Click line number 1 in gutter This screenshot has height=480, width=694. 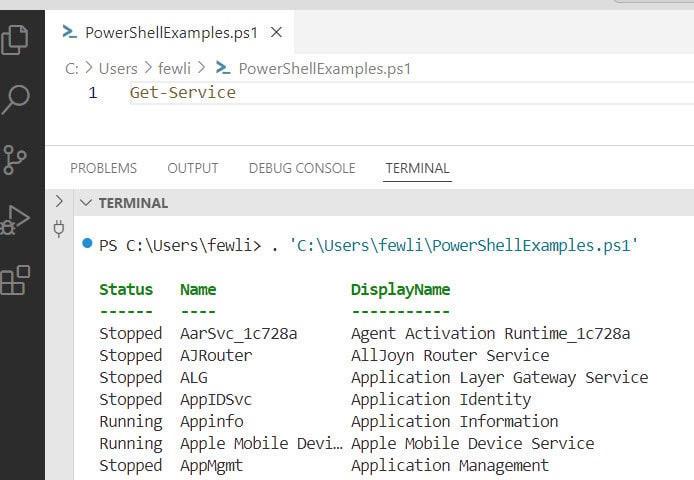point(93,93)
